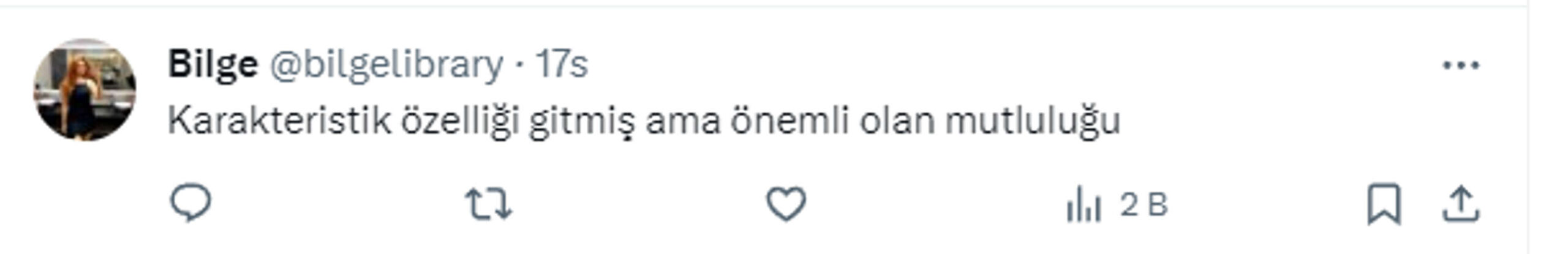Click the reply speech bubble icon
The width and height of the screenshot is (1568, 254).
pyautogui.click(x=190, y=204)
